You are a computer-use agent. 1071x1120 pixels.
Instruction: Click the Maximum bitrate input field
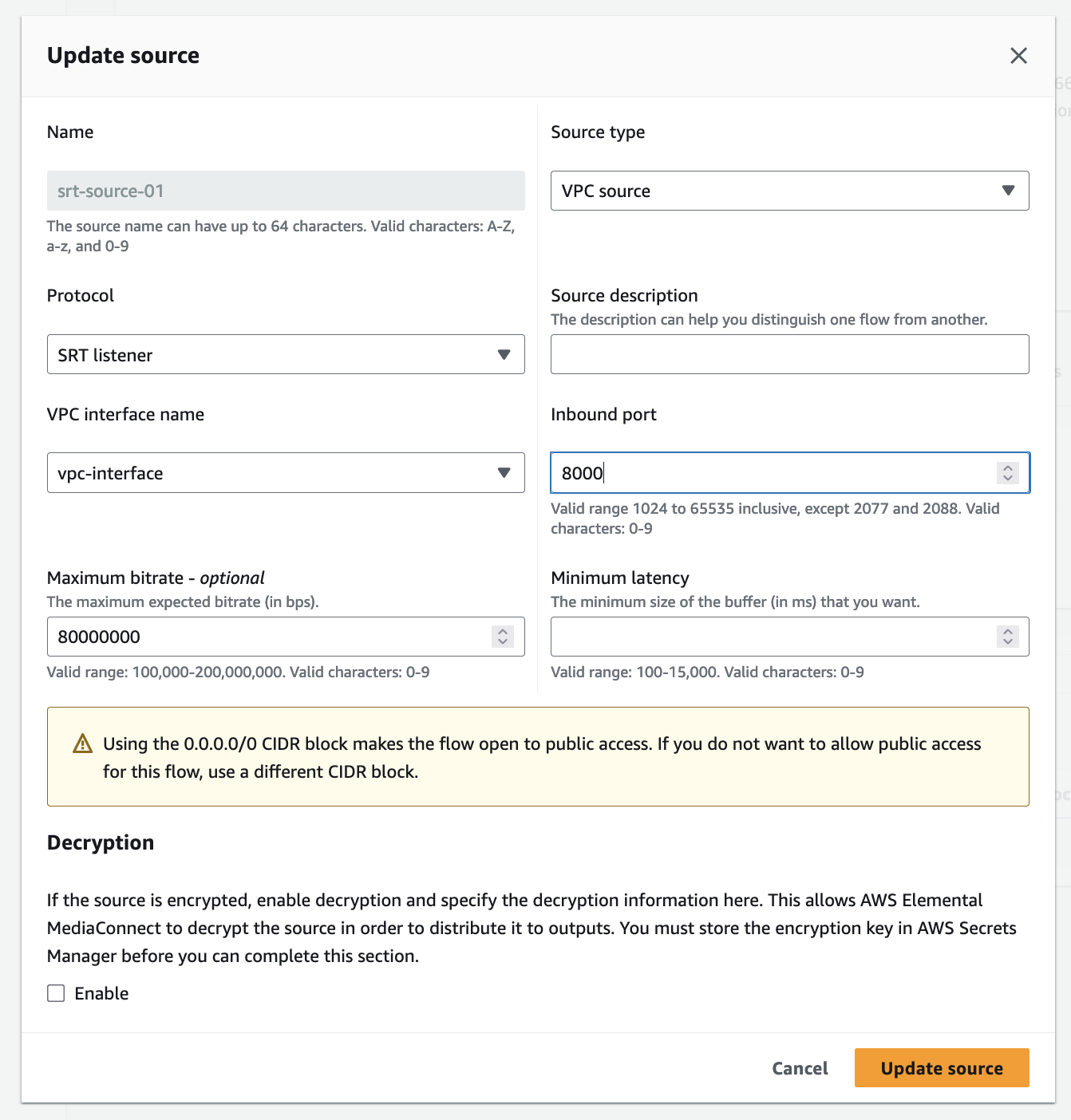263,637
